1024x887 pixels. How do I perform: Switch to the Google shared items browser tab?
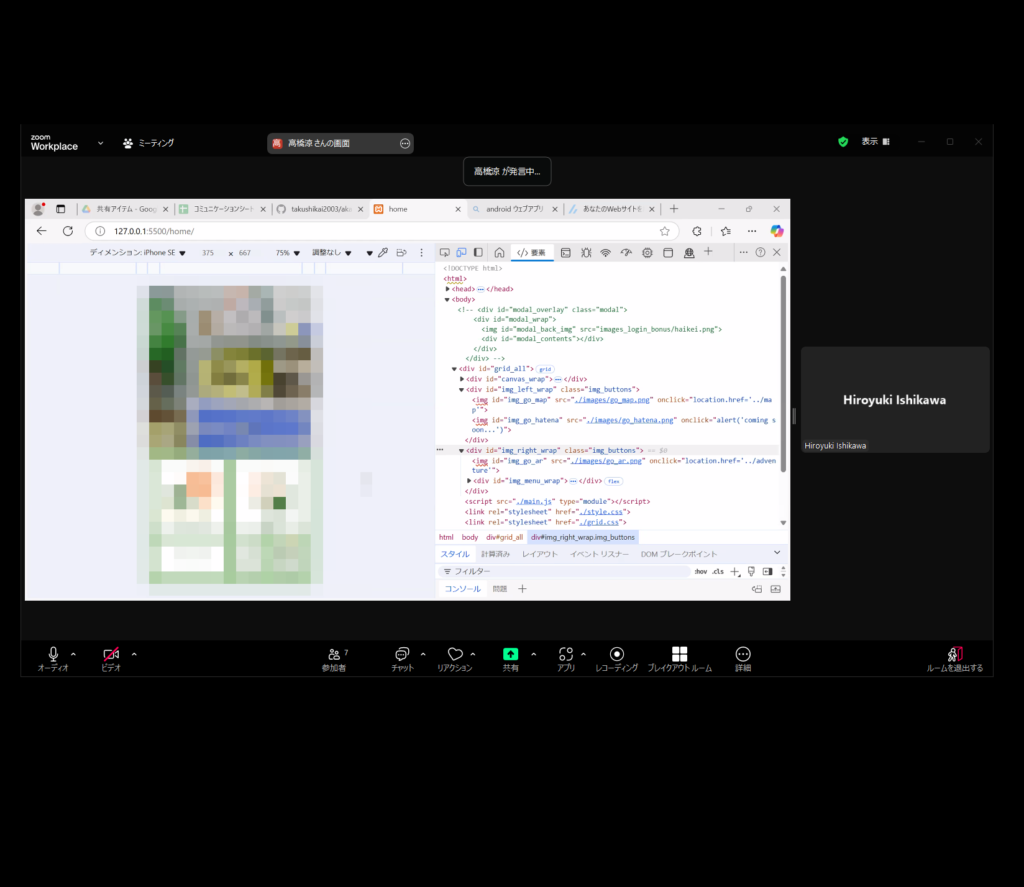[124, 209]
